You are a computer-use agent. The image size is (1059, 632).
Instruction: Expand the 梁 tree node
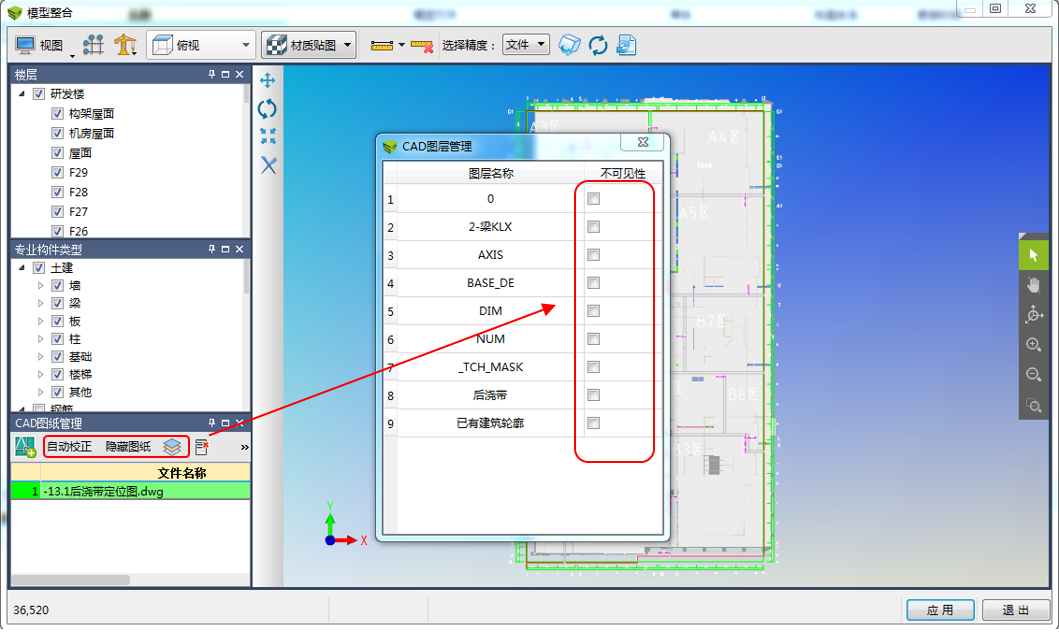click(x=41, y=303)
